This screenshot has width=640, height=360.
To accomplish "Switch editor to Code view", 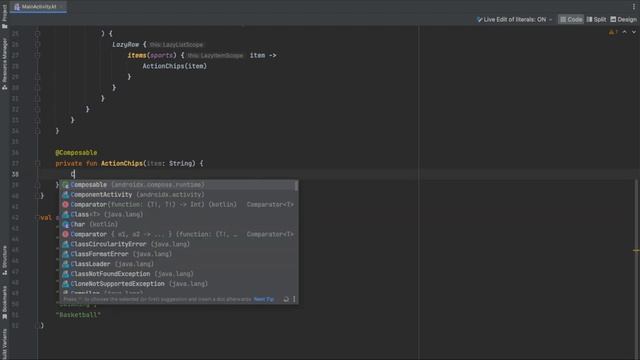I will 571,19.
